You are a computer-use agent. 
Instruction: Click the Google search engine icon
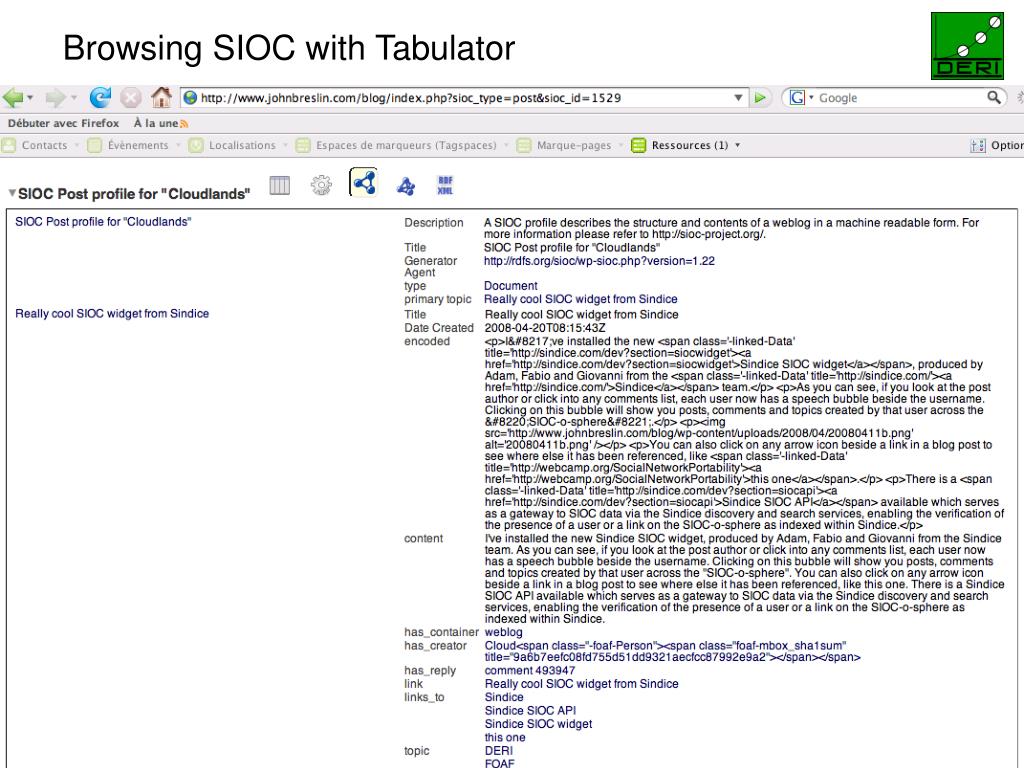797,98
